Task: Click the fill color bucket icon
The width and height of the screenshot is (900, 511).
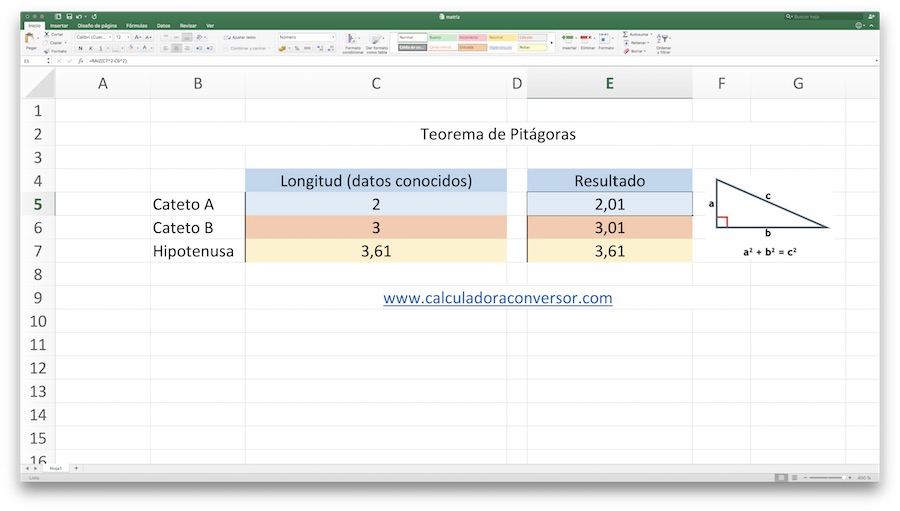Action: pyautogui.click(x=131, y=48)
